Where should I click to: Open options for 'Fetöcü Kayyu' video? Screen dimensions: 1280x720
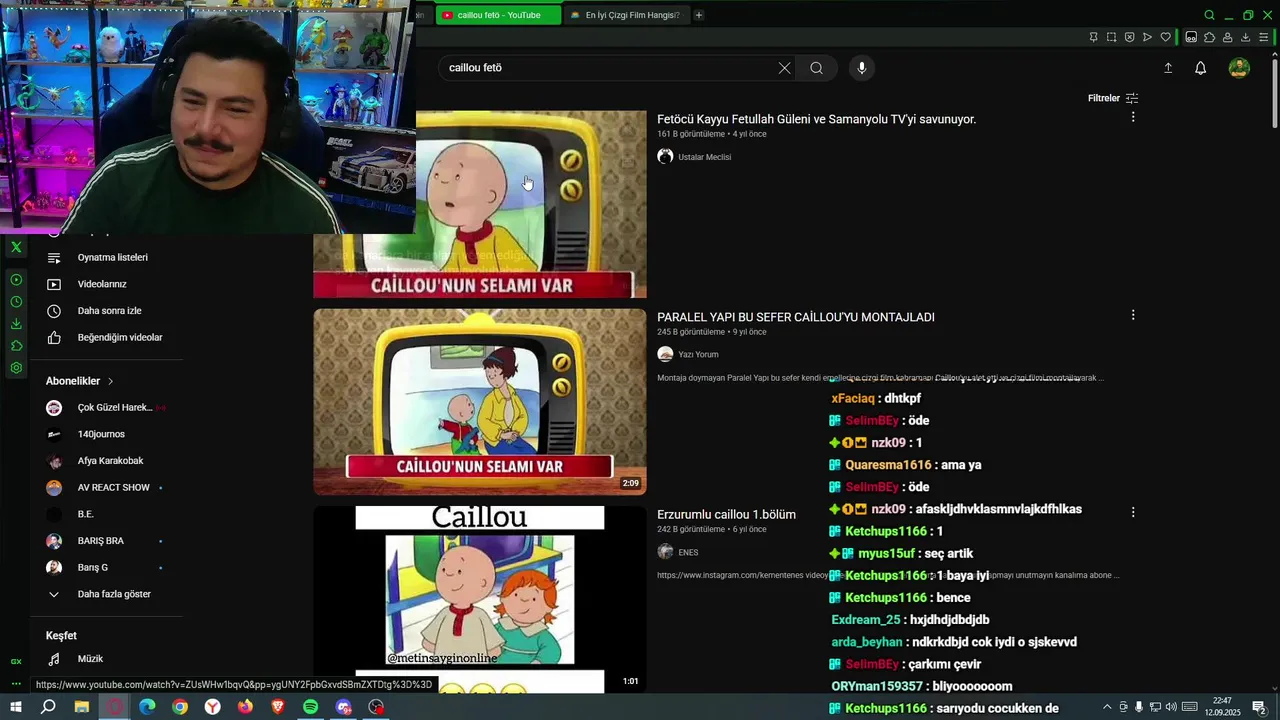1133,117
